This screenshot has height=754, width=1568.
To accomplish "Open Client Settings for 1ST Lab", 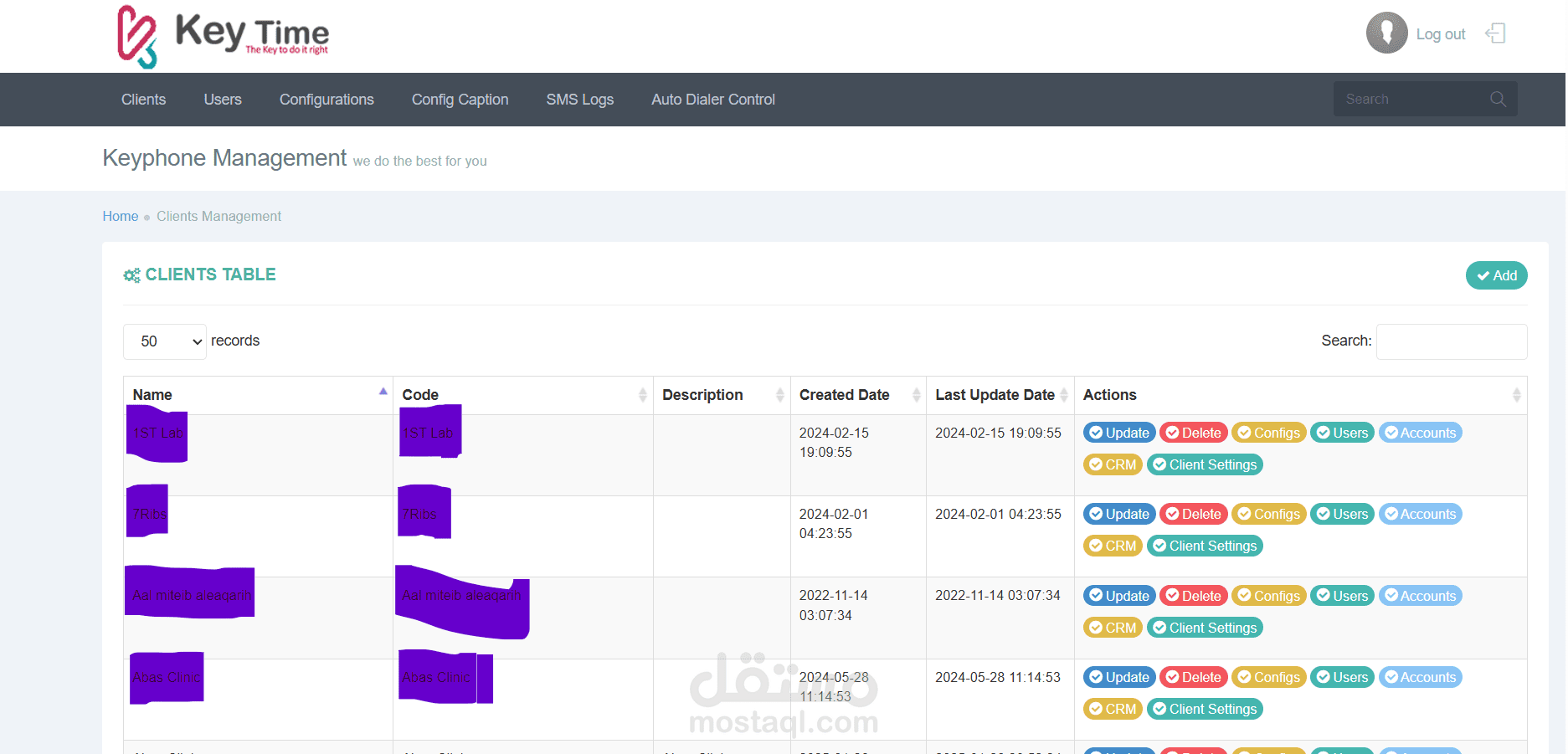I will pos(1205,464).
